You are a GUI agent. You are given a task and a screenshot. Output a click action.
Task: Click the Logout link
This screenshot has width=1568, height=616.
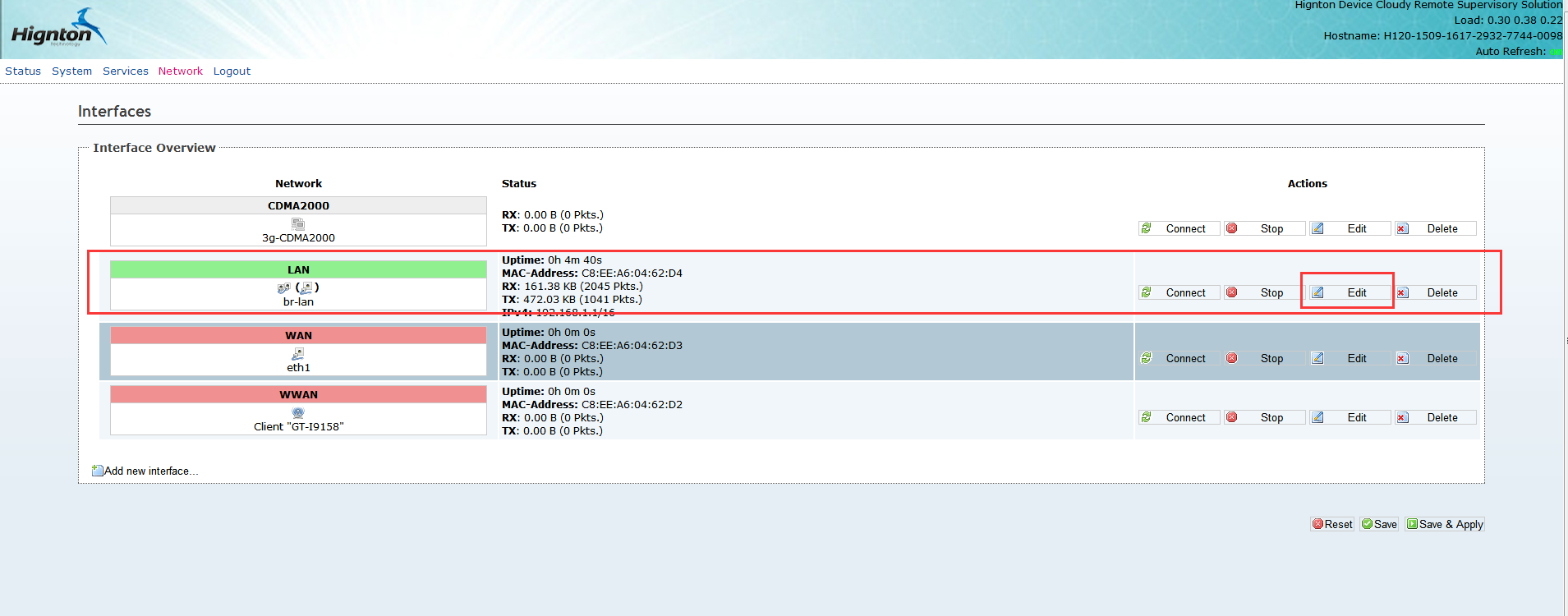pos(232,71)
